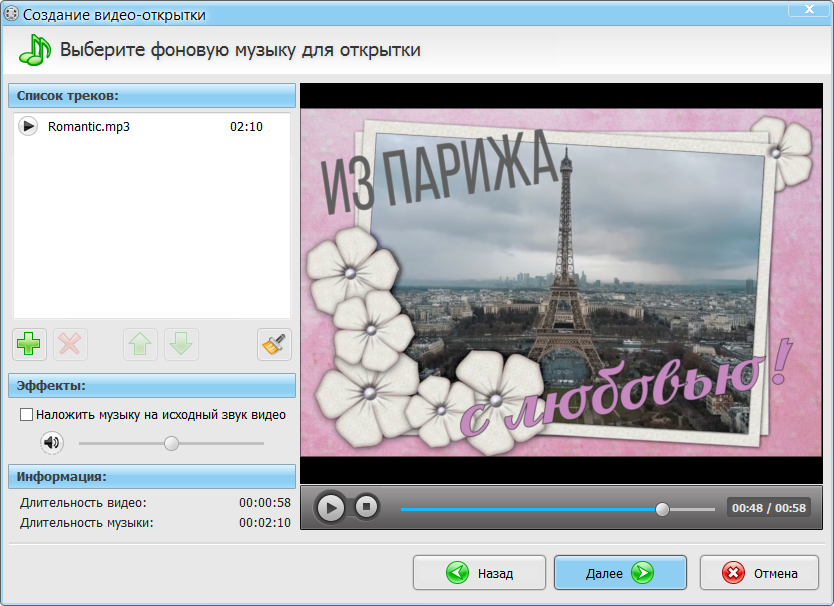Click the Эффекты section header
This screenshot has height=606, width=834.
[x=152, y=386]
